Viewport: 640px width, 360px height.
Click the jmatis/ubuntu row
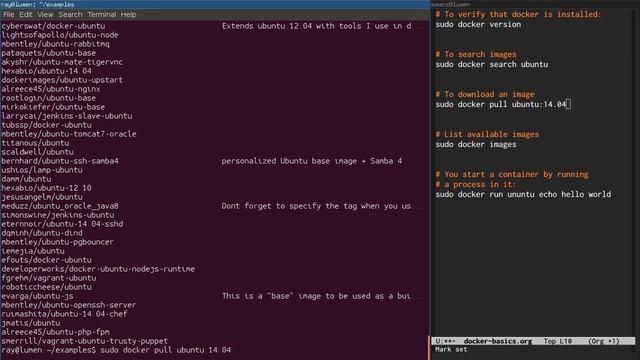(31, 323)
